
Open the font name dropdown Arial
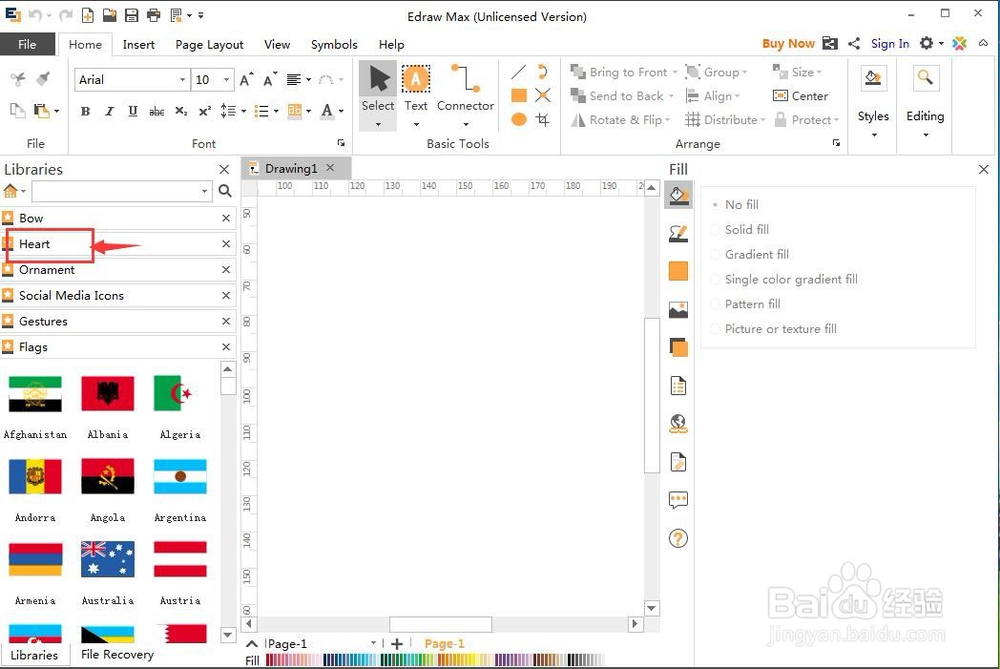tap(182, 80)
